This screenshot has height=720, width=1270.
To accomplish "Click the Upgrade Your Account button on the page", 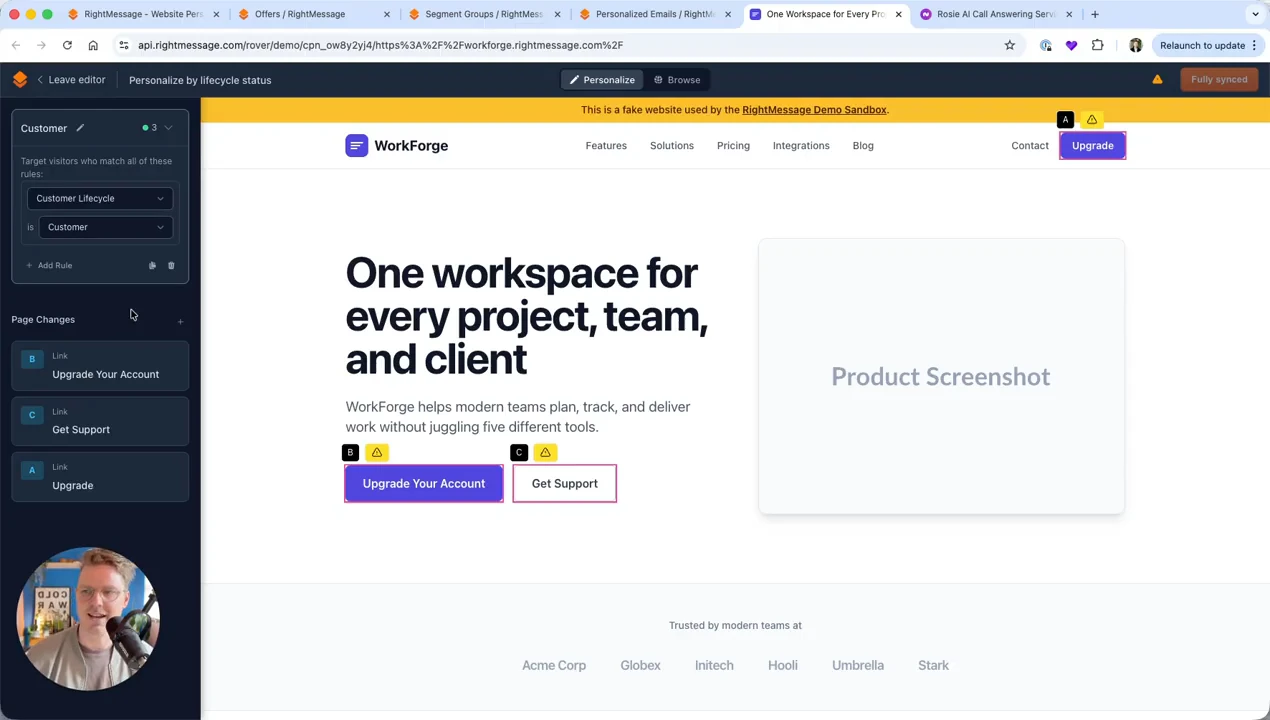I will [424, 484].
